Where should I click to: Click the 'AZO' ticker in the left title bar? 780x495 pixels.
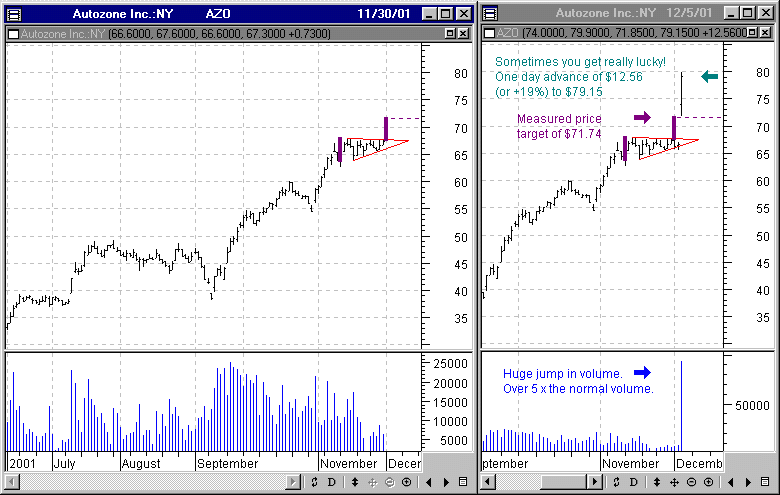coord(218,14)
